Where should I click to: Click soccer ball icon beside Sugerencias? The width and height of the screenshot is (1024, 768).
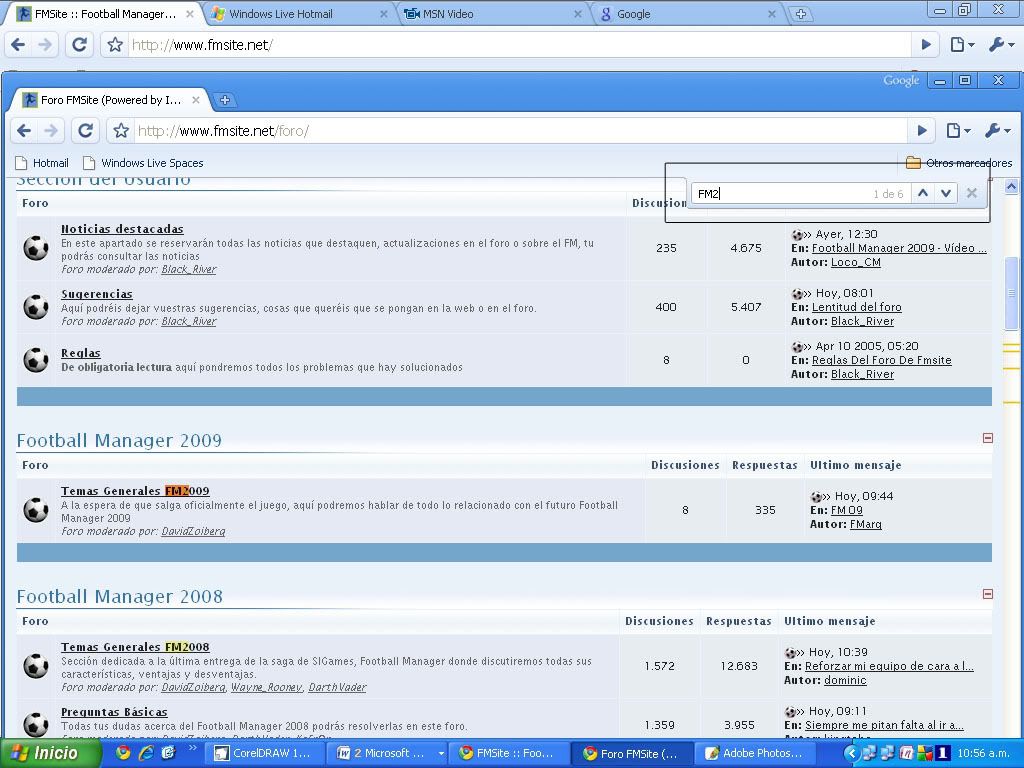(36, 306)
